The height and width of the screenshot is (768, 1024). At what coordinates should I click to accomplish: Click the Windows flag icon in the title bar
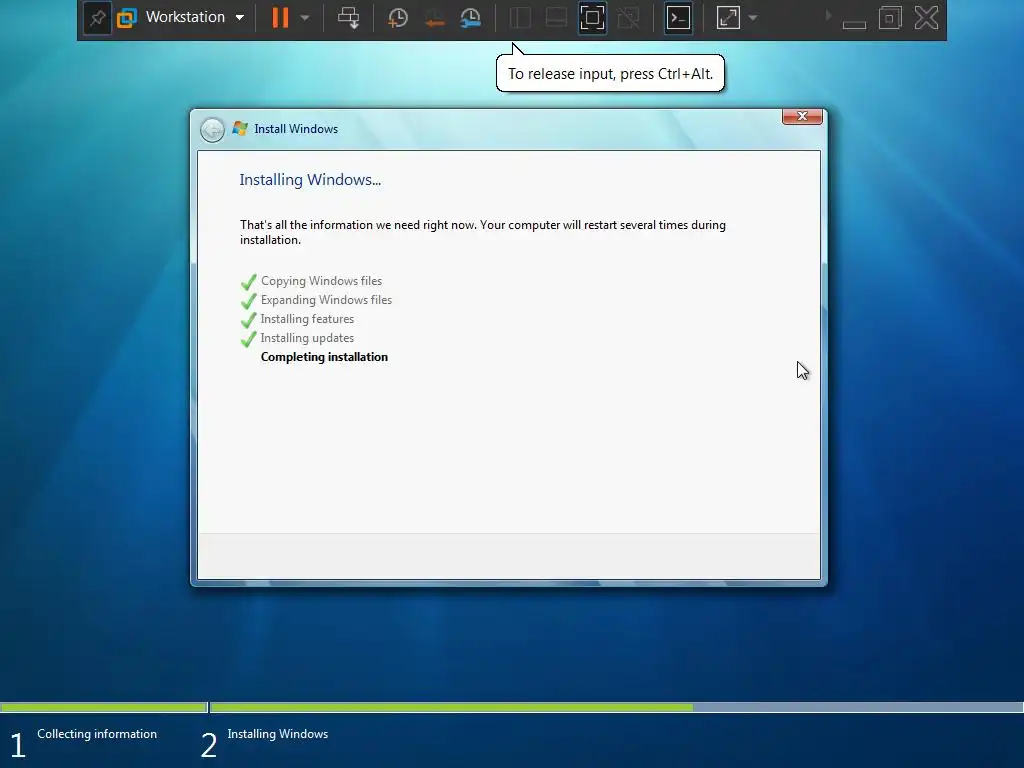coord(240,129)
